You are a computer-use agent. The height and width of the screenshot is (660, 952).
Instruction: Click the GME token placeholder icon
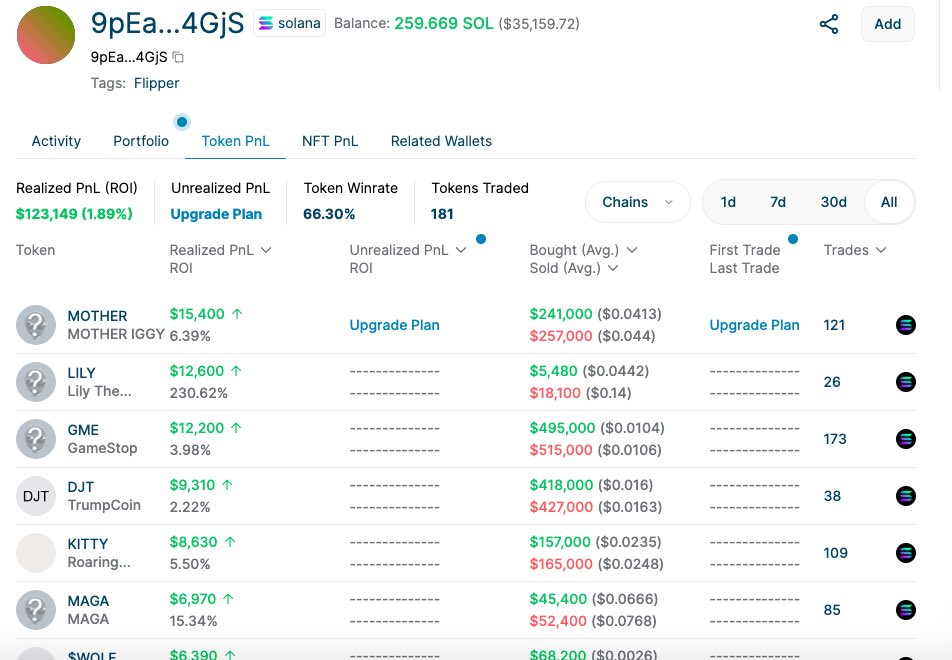(36, 439)
